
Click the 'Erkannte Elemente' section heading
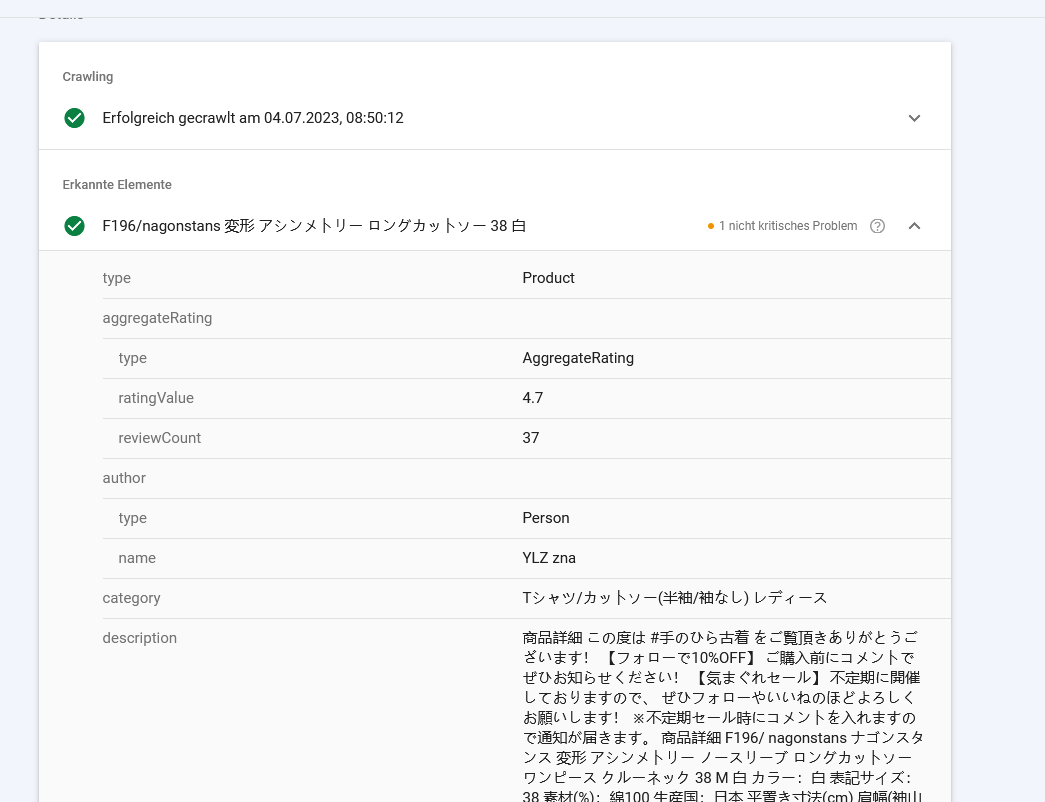(x=117, y=185)
